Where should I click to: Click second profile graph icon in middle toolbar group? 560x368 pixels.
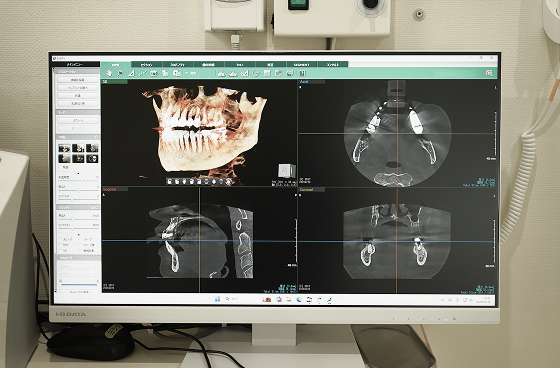tap(233, 73)
